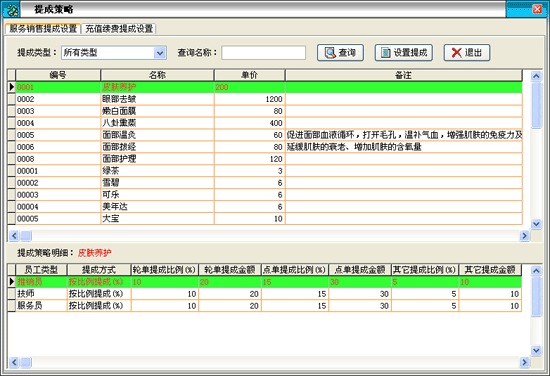Click the app icon in the title bar
The height and width of the screenshot is (376, 550).
point(12,9)
